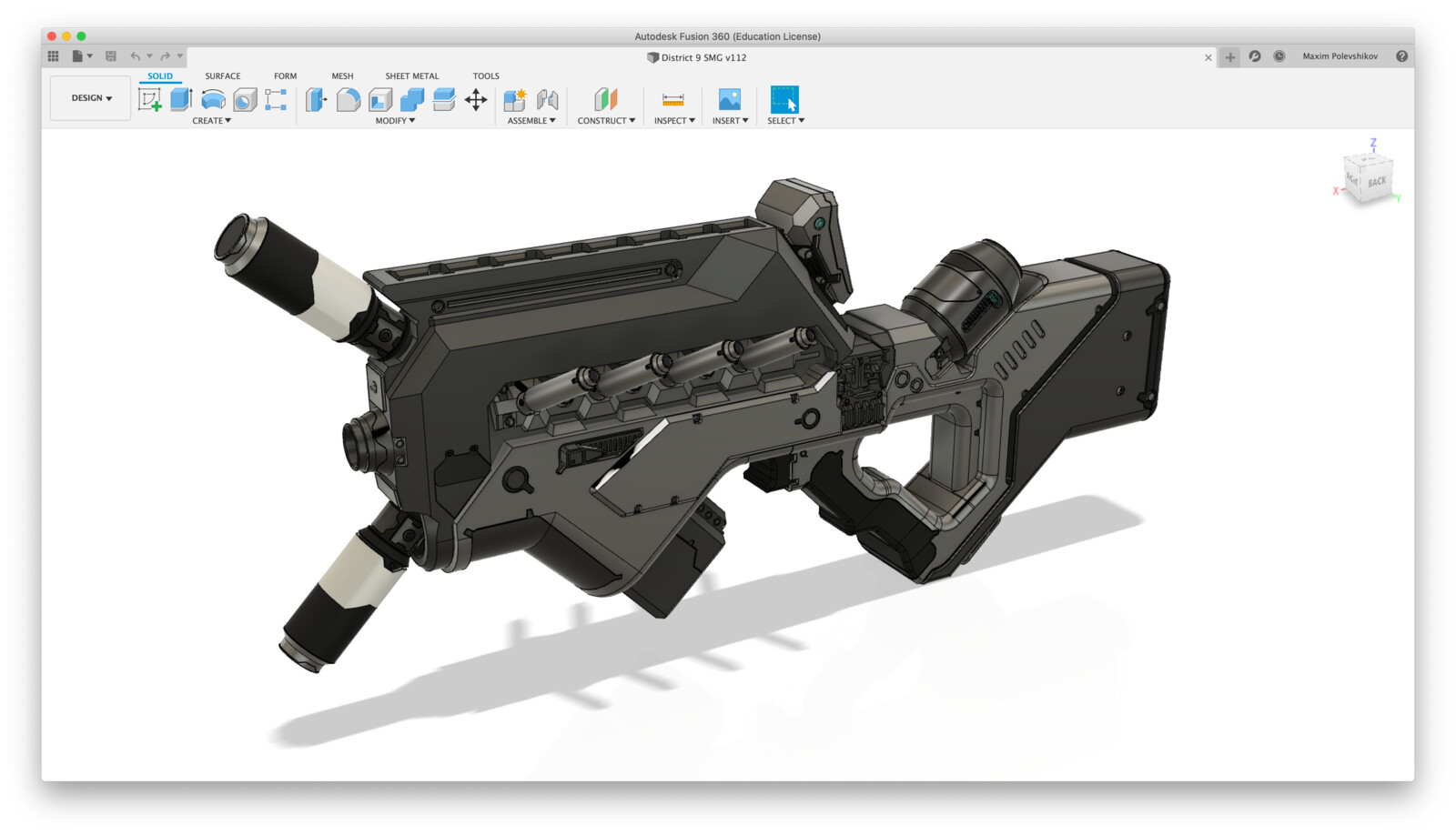Open the Help question mark icon
The height and width of the screenshot is (836, 1456).
(1402, 56)
